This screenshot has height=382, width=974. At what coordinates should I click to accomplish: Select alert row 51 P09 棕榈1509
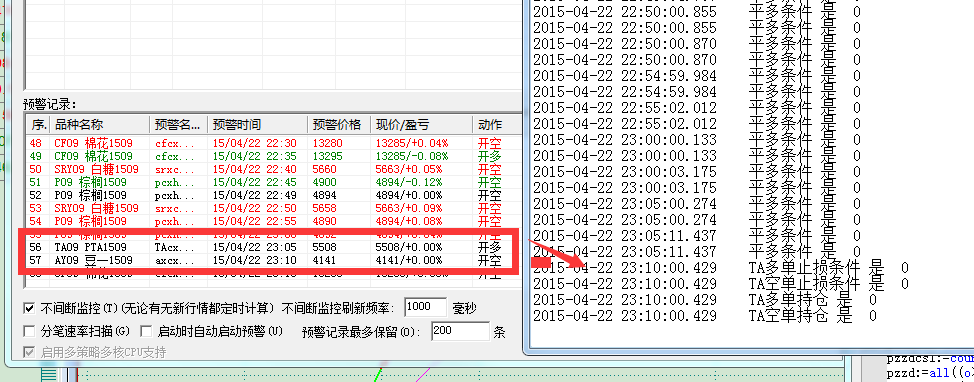pyautogui.click(x=273, y=182)
